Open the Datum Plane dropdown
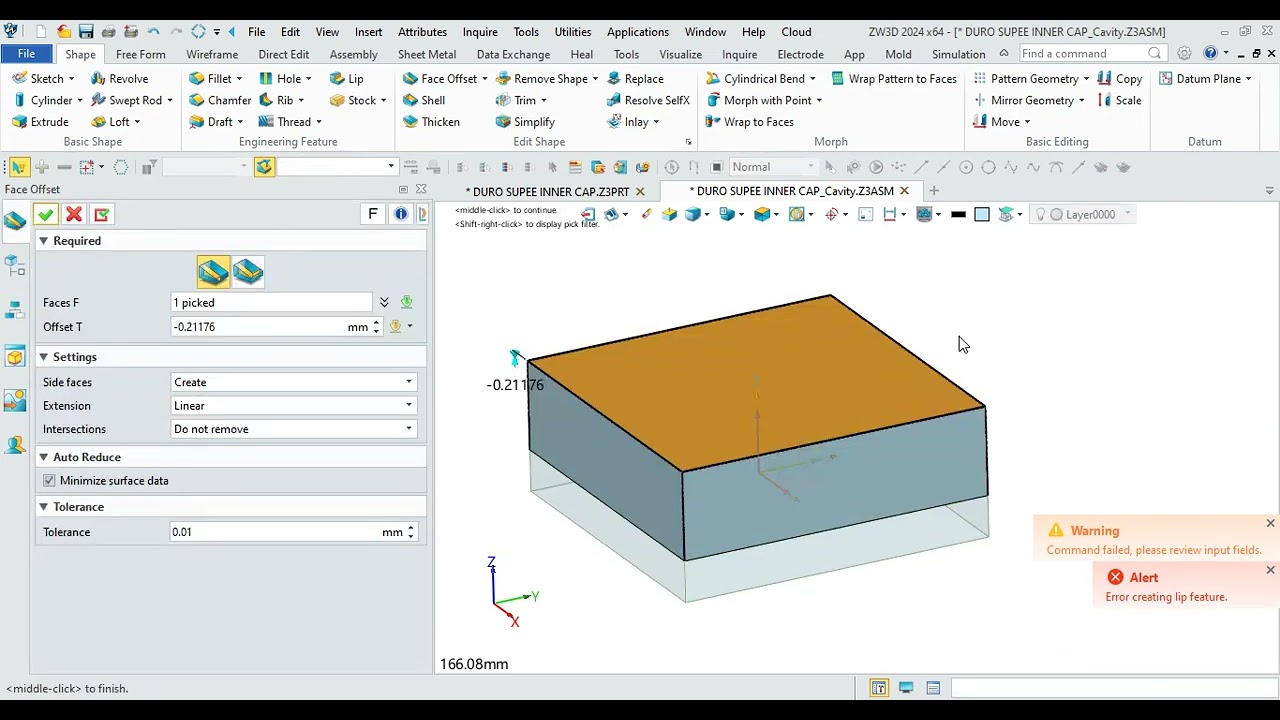1280x720 pixels. [x=1248, y=79]
